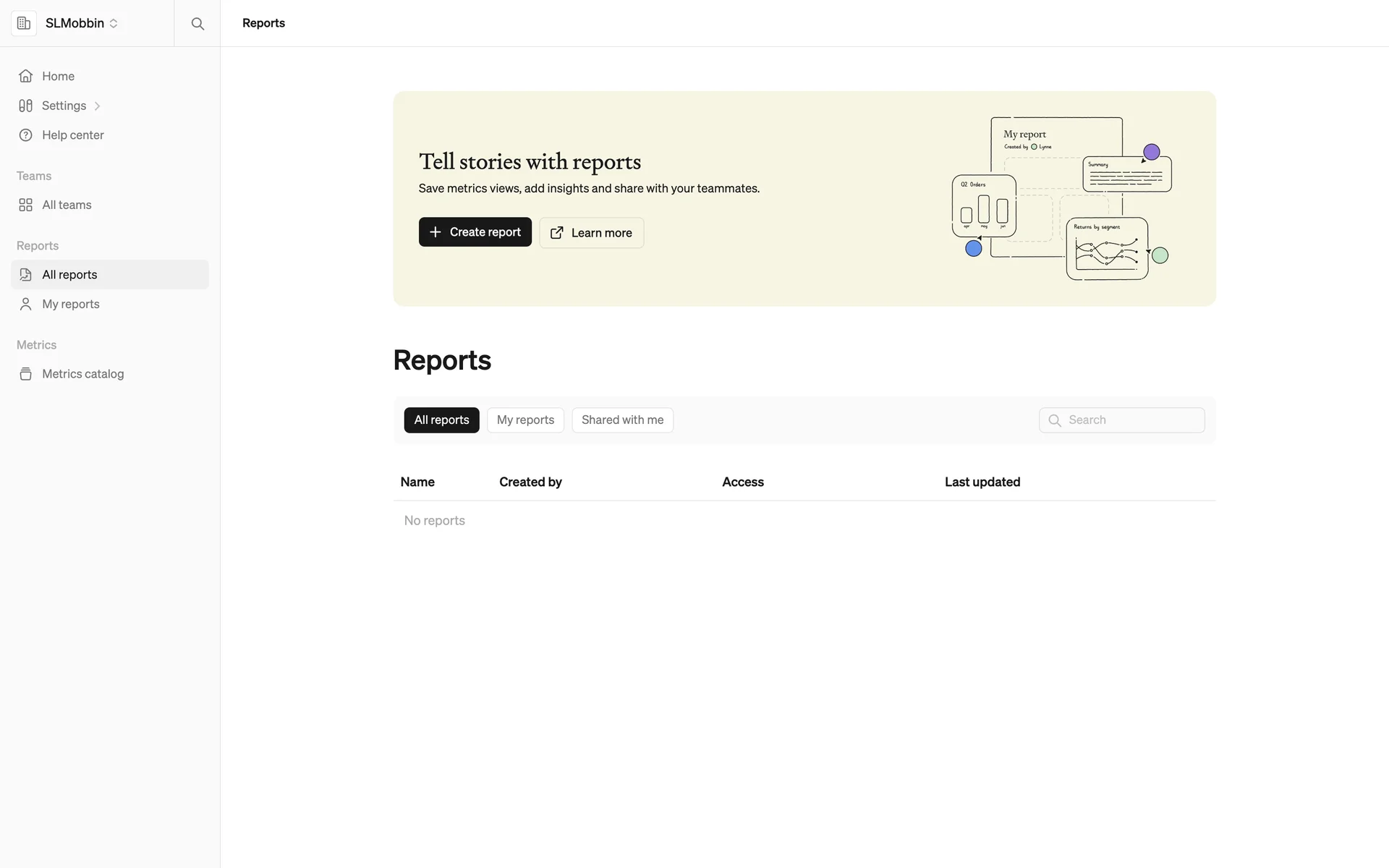The height and width of the screenshot is (868, 1389).
Task: Open All teams grid icon
Action: pos(26,205)
